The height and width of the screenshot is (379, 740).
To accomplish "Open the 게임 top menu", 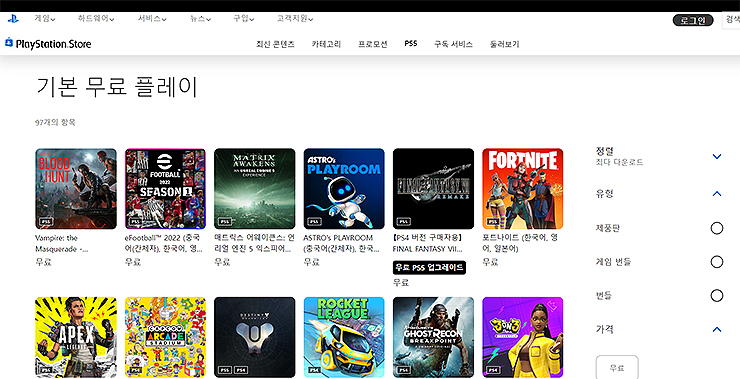I will 44,19.
